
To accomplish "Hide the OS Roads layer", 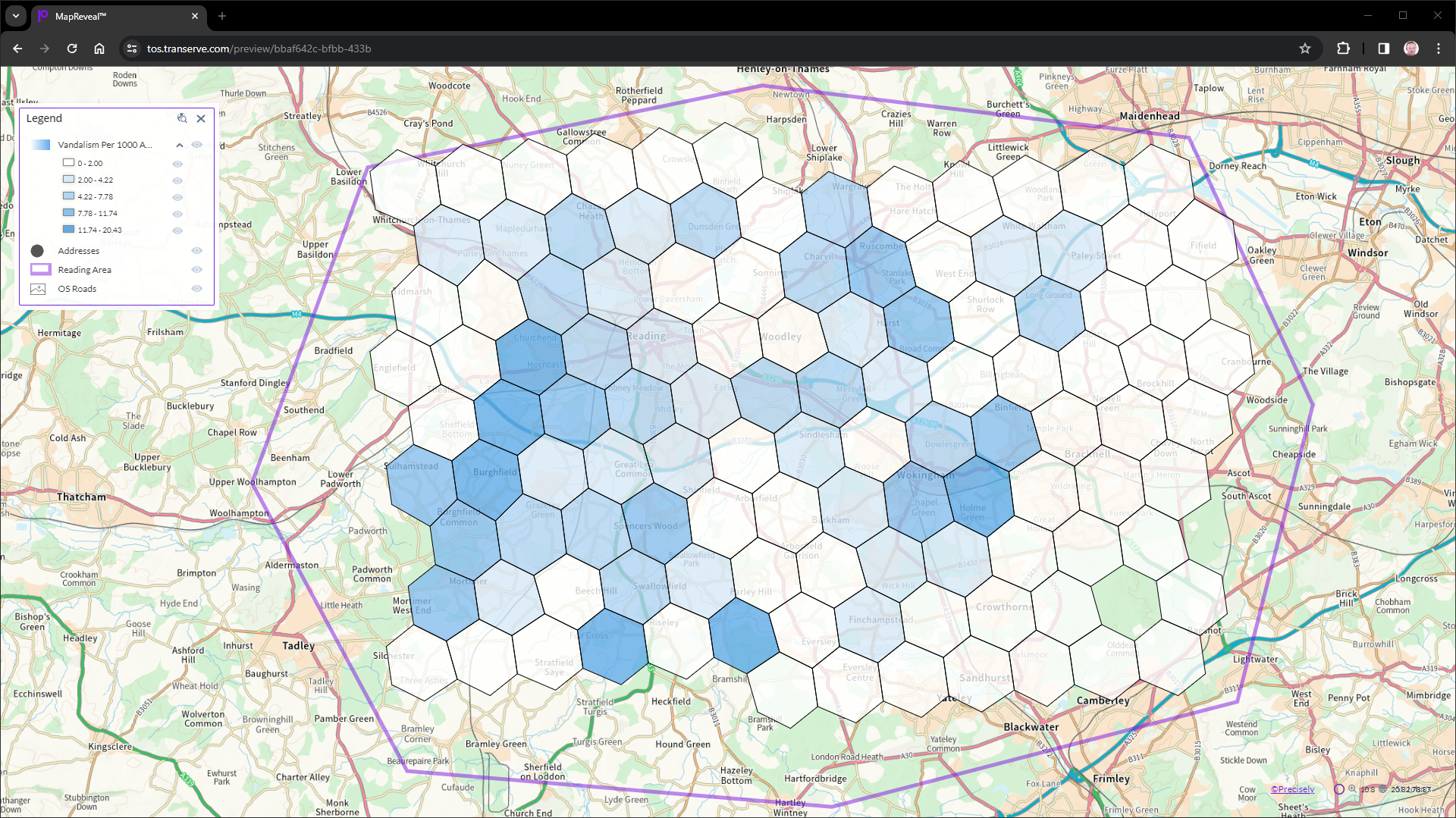I will coord(196,288).
